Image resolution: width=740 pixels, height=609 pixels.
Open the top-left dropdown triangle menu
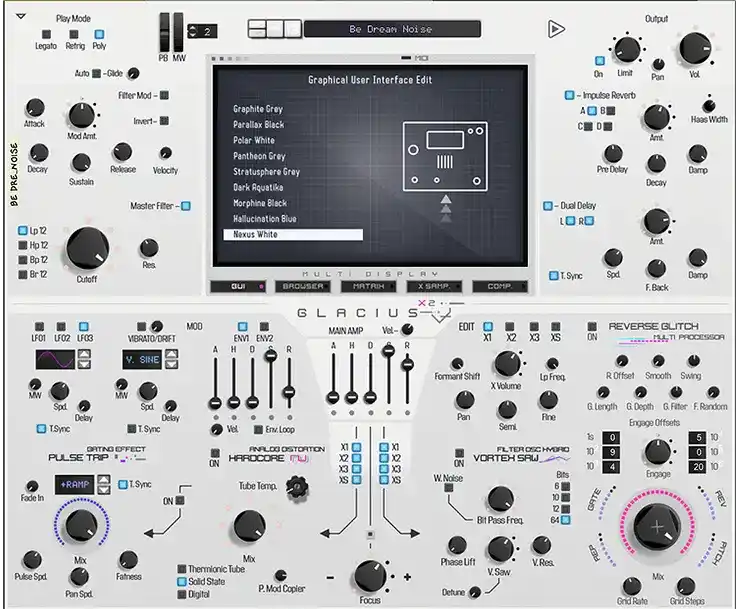pos(21,17)
